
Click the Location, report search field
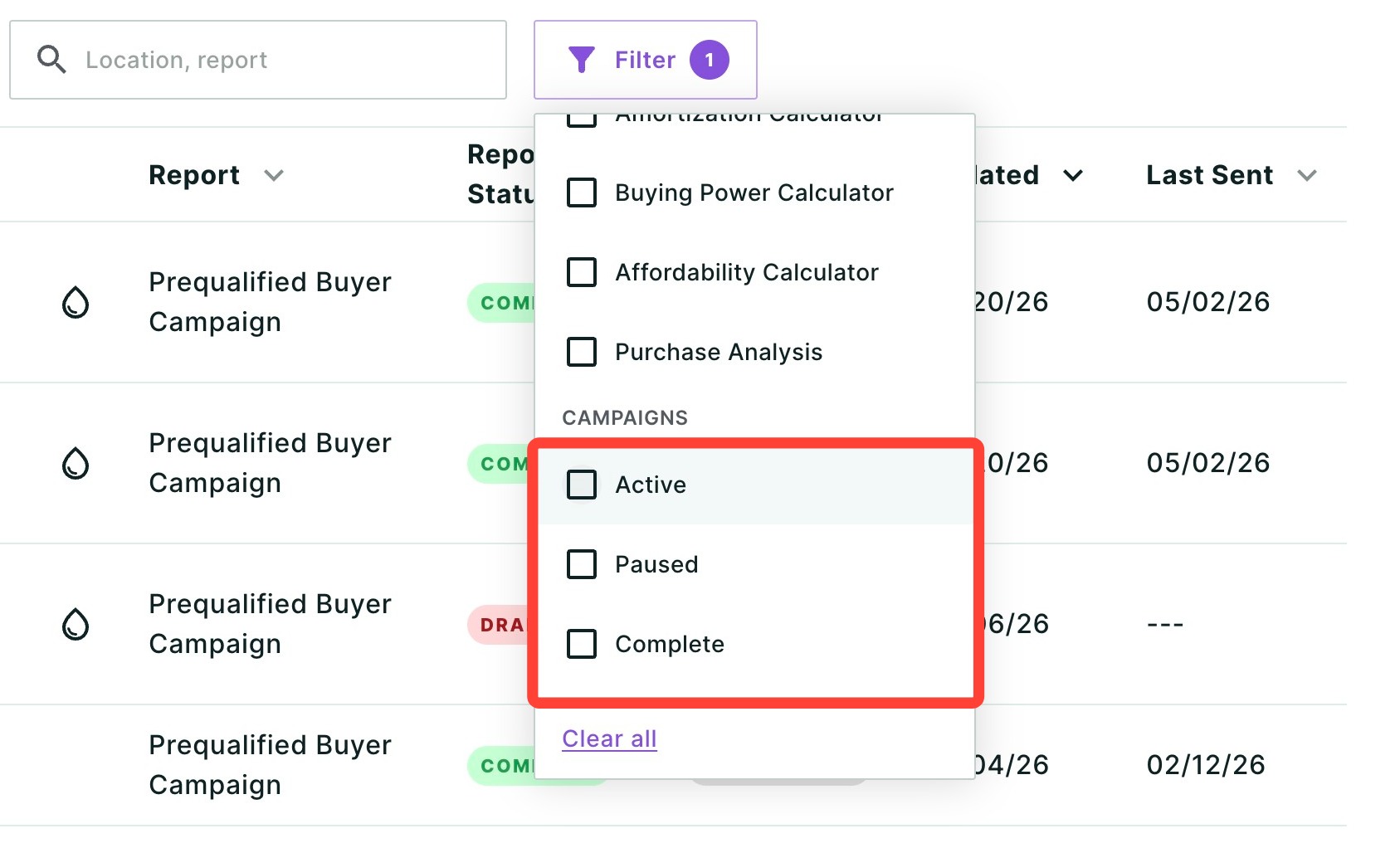tap(258, 60)
